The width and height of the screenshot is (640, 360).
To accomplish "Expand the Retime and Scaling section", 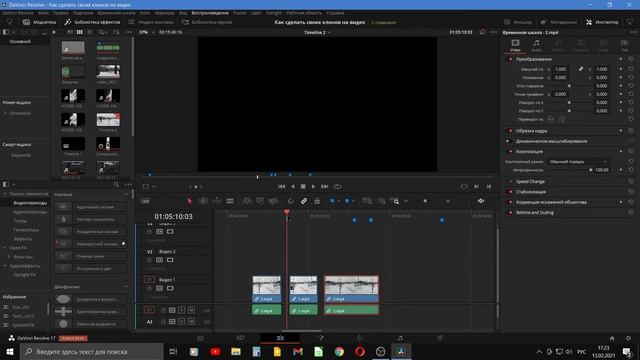I will (x=535, y=212).
